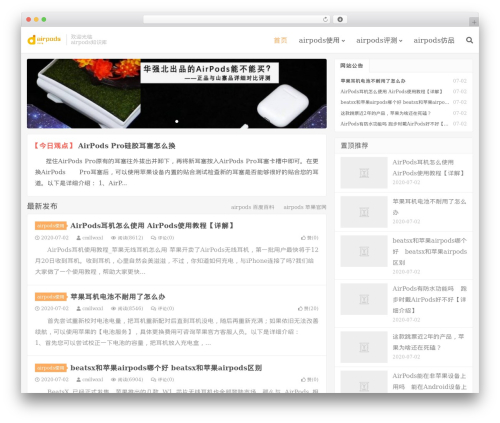Click date clock icon on beatsx post
Viewport: 500px width, 423px height.
(37, 379)
